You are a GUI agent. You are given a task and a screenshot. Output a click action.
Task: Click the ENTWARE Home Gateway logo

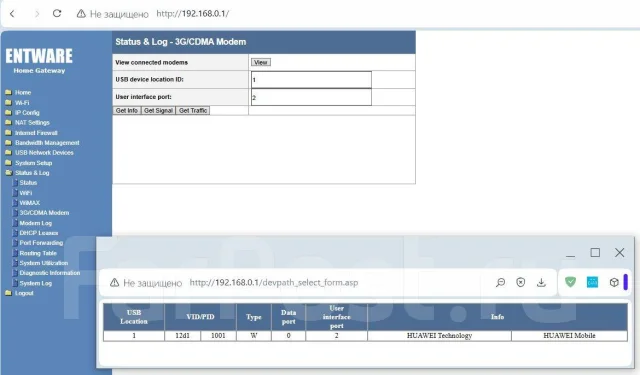(39, 61)
